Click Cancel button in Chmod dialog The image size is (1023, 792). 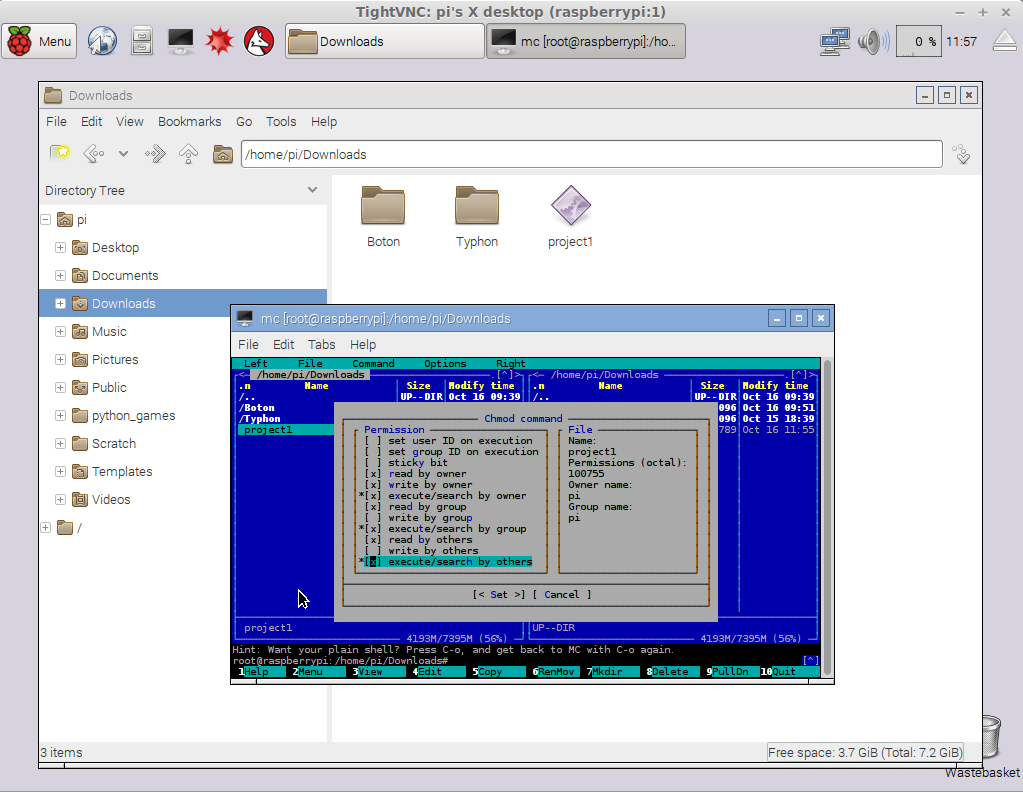[x=562, y=594]
